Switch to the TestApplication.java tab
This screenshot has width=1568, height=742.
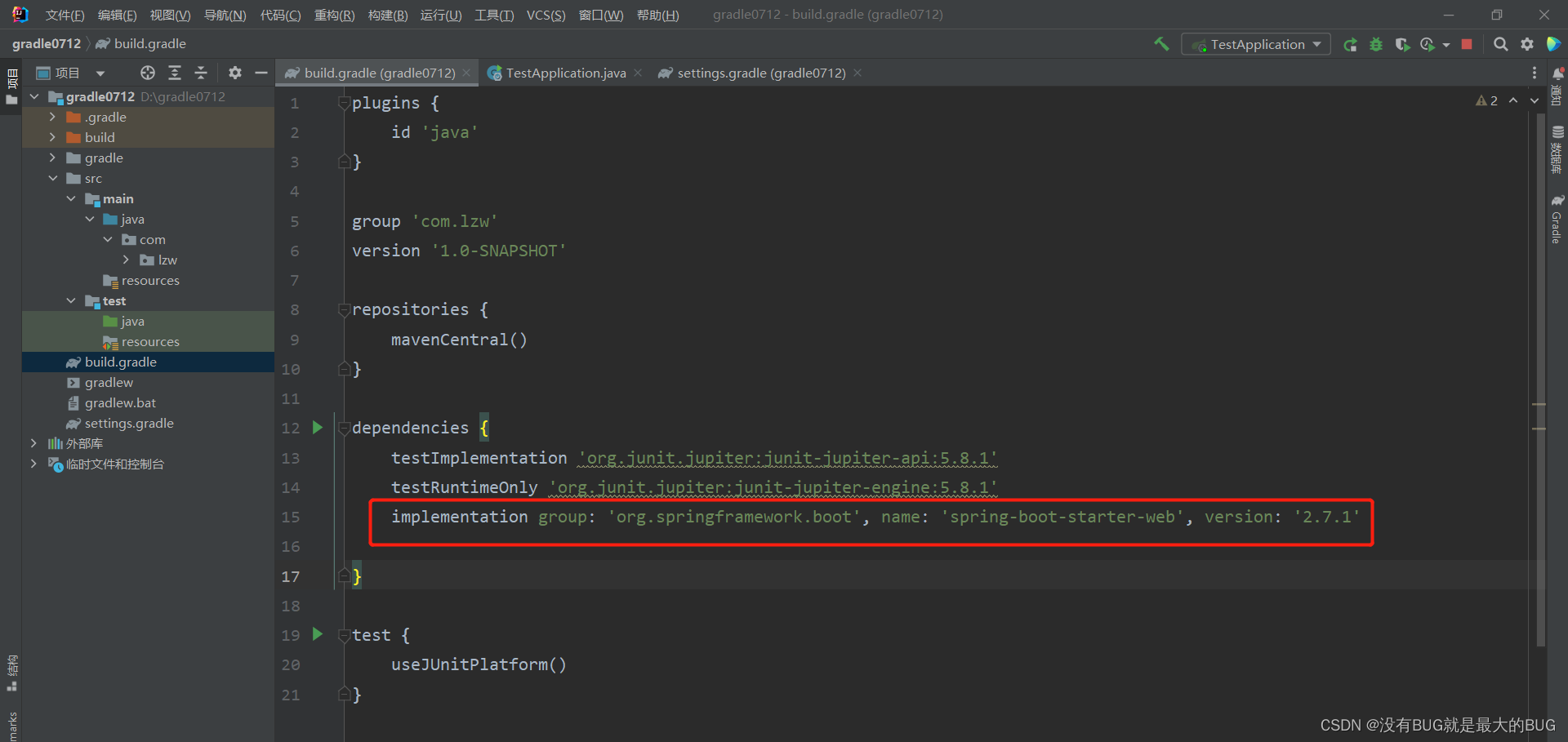565,73
